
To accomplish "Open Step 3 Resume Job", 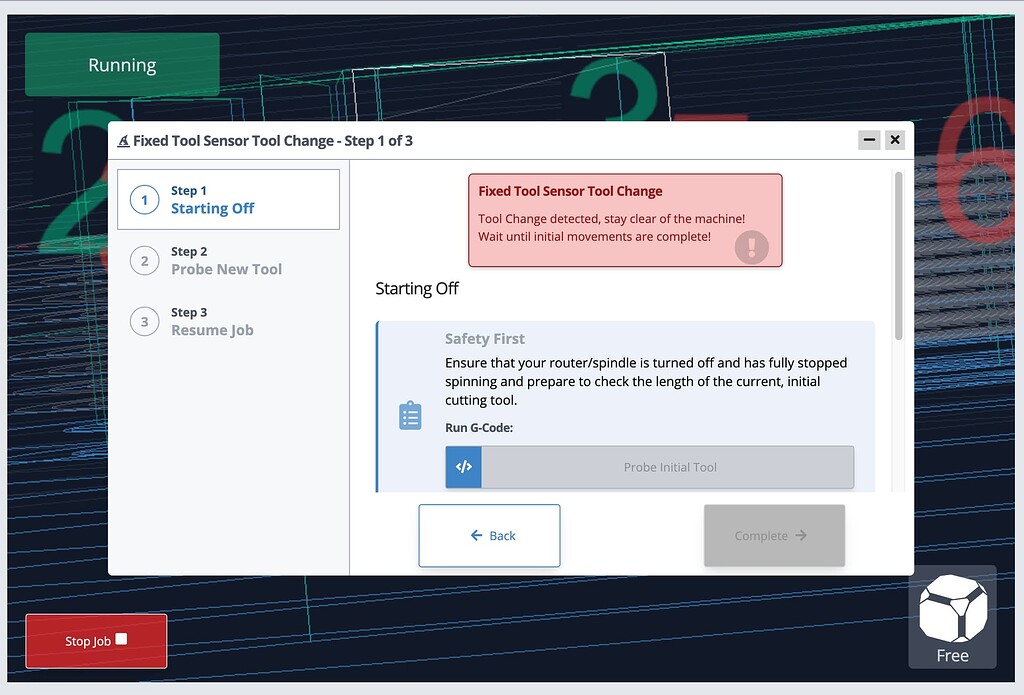I will pyautogui.click(x=212, y=322).
